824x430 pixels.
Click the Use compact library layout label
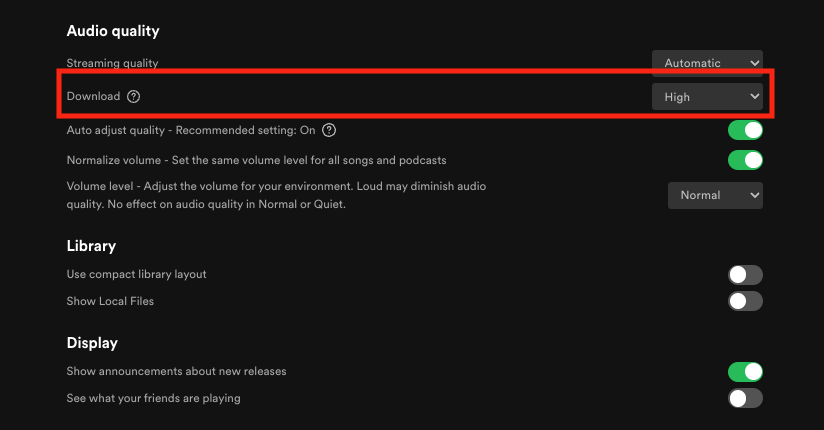click(137, 274)
